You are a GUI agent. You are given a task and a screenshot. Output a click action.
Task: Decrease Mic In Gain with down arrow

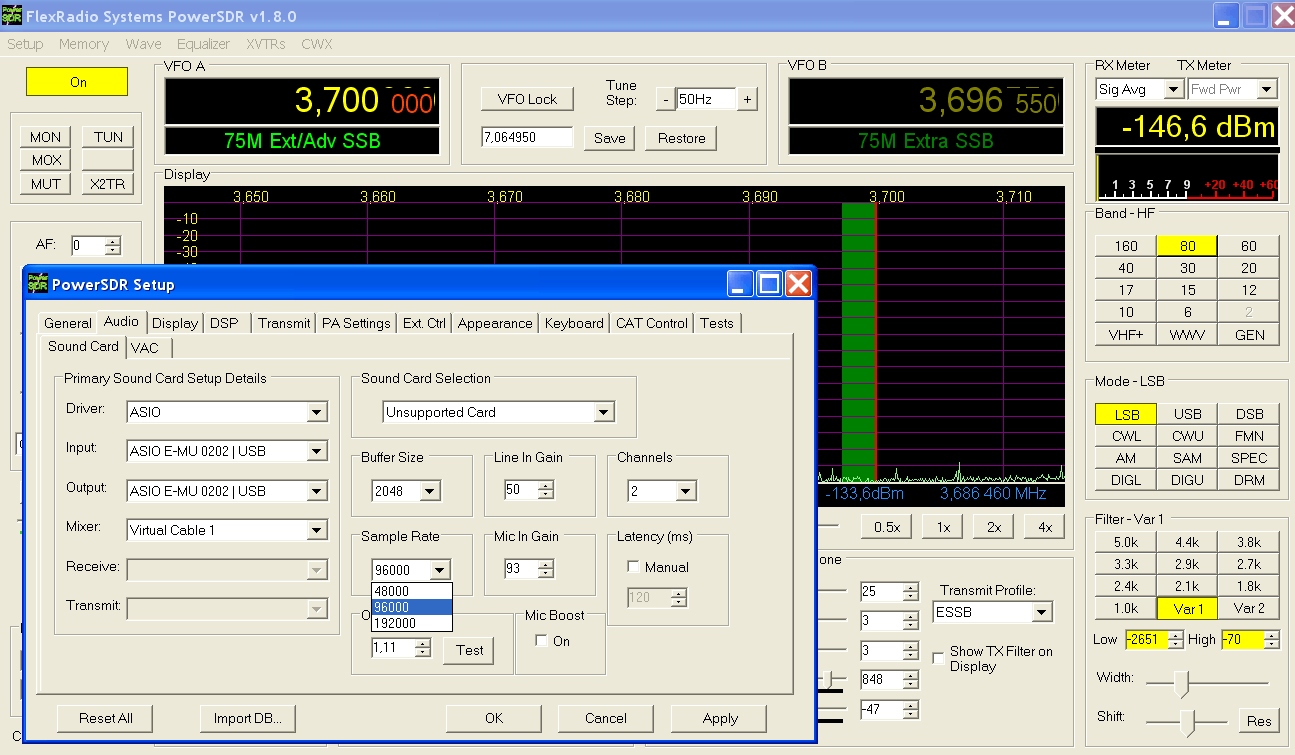pos(545,574)
